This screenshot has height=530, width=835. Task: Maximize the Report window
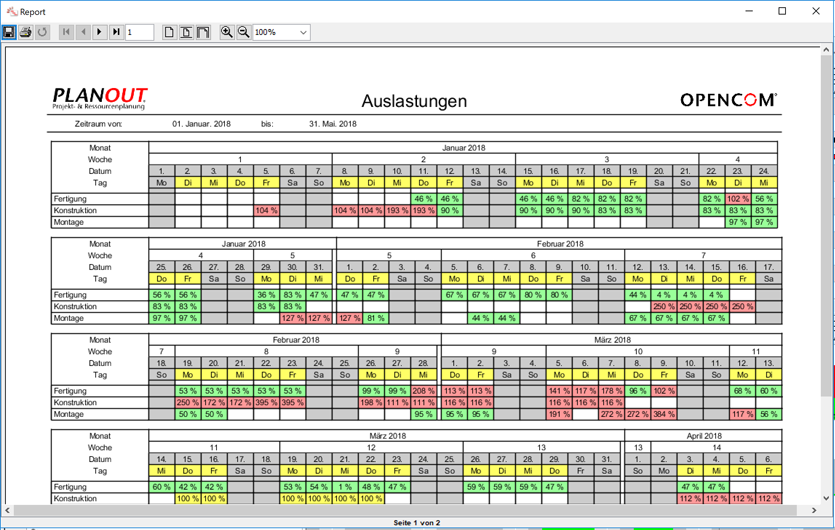click(782, 11)
